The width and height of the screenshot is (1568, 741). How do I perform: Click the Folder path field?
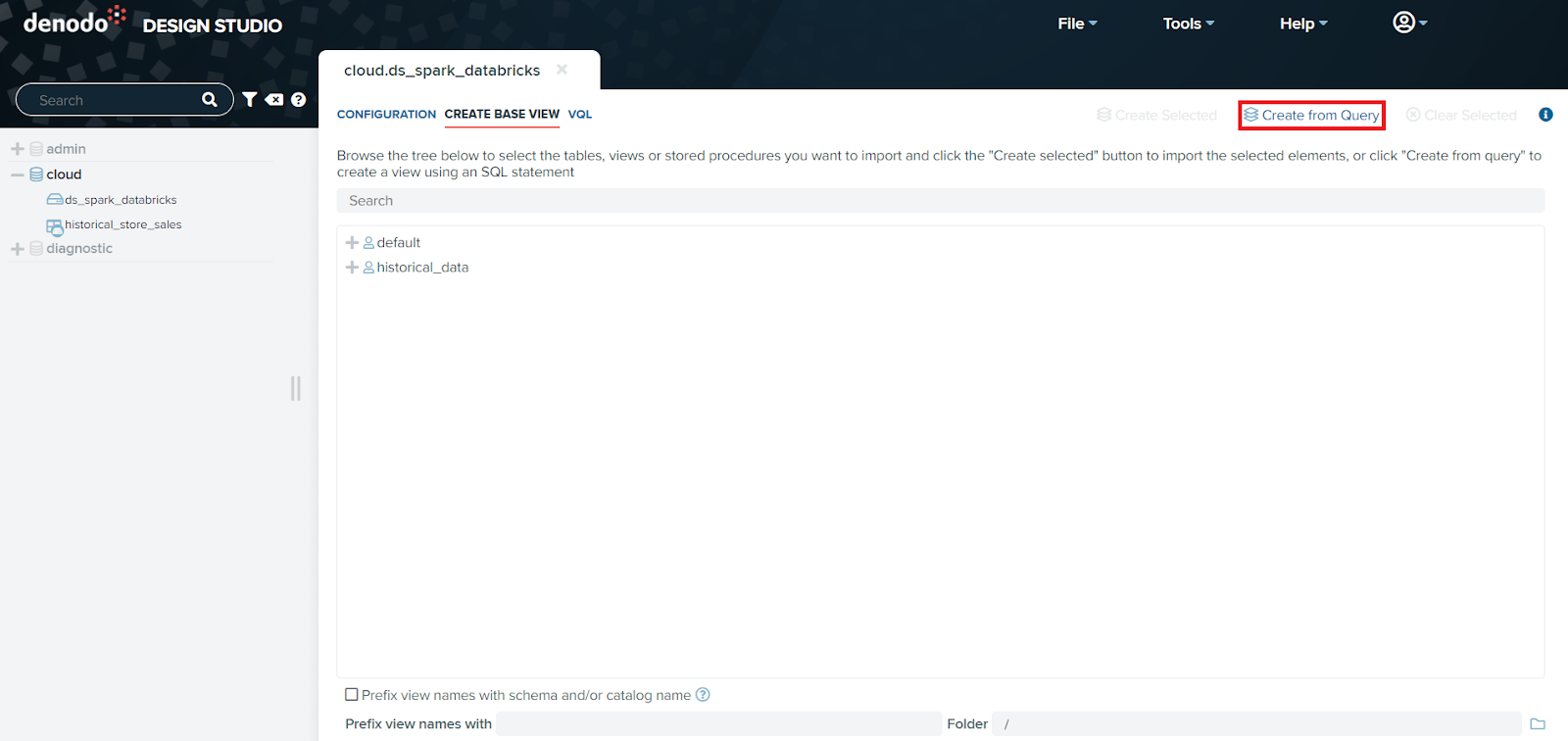coord(1256,724)
